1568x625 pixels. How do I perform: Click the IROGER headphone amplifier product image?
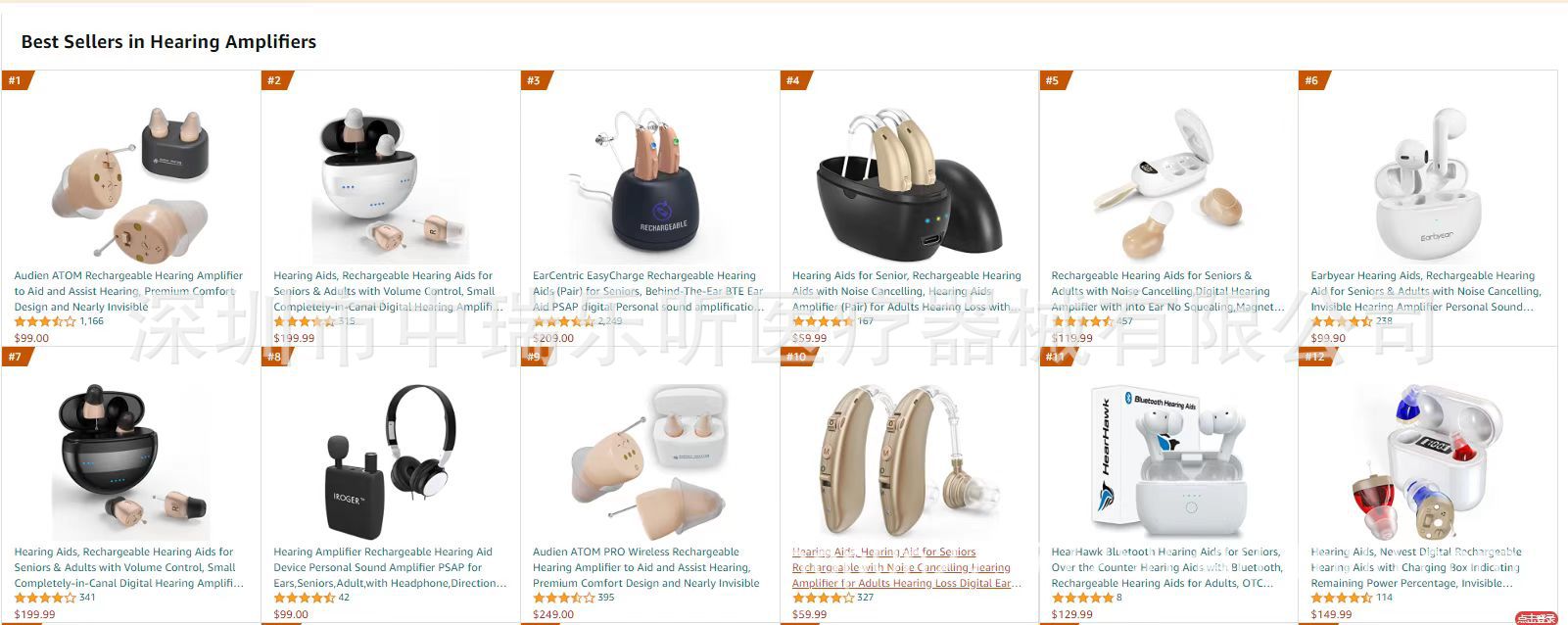[x=389, y=461]
